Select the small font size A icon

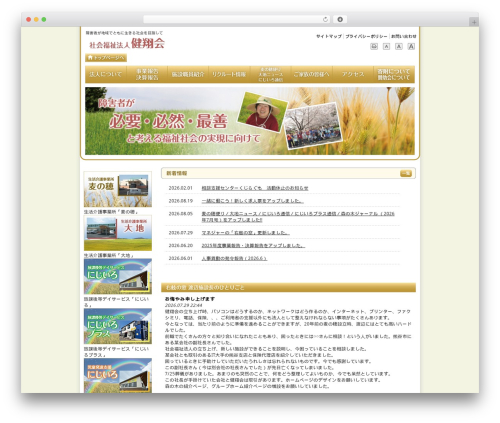(x=386, y=46)
